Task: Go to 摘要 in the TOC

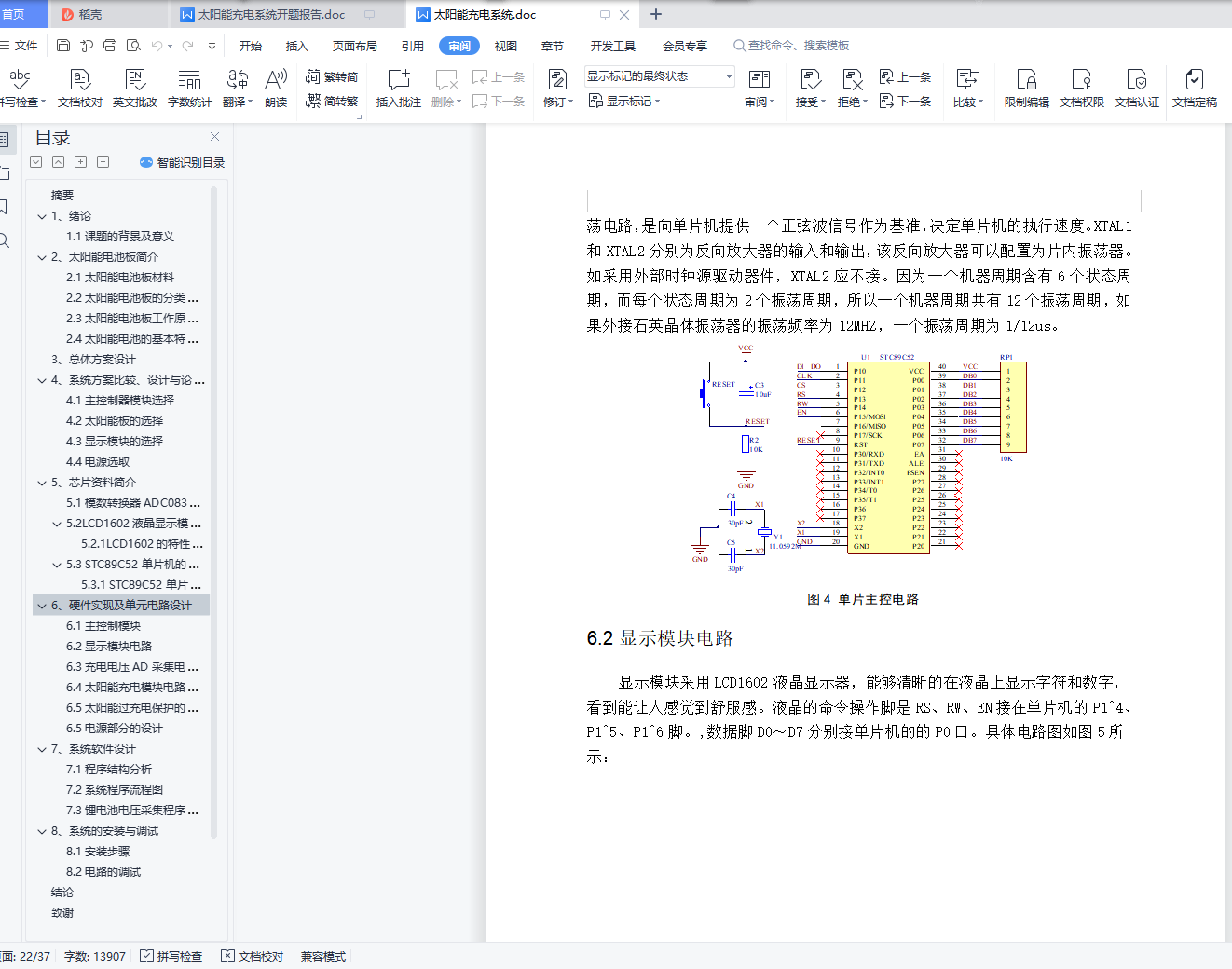Action: pos(62,196)
